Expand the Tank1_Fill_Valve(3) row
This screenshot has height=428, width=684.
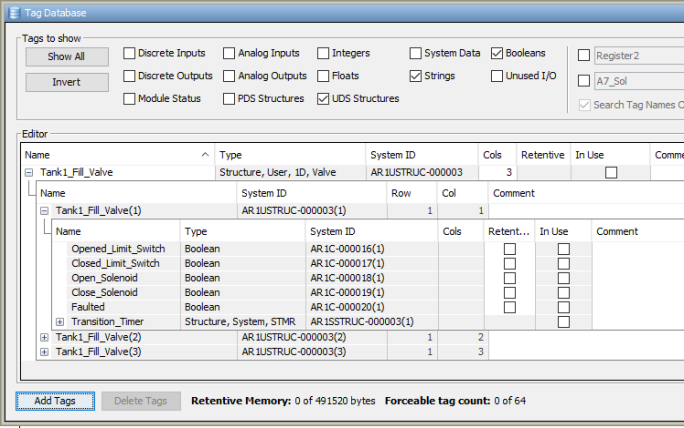(44, 352)
